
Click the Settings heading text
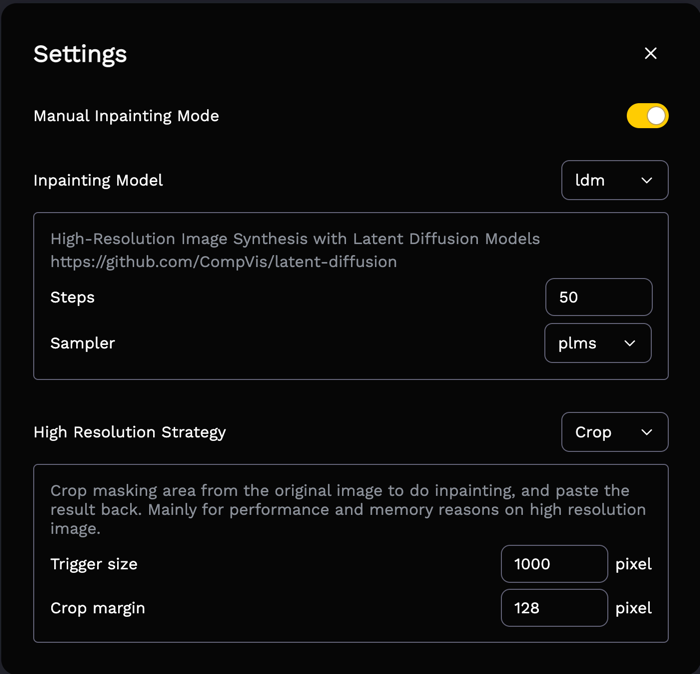[80, 54]
